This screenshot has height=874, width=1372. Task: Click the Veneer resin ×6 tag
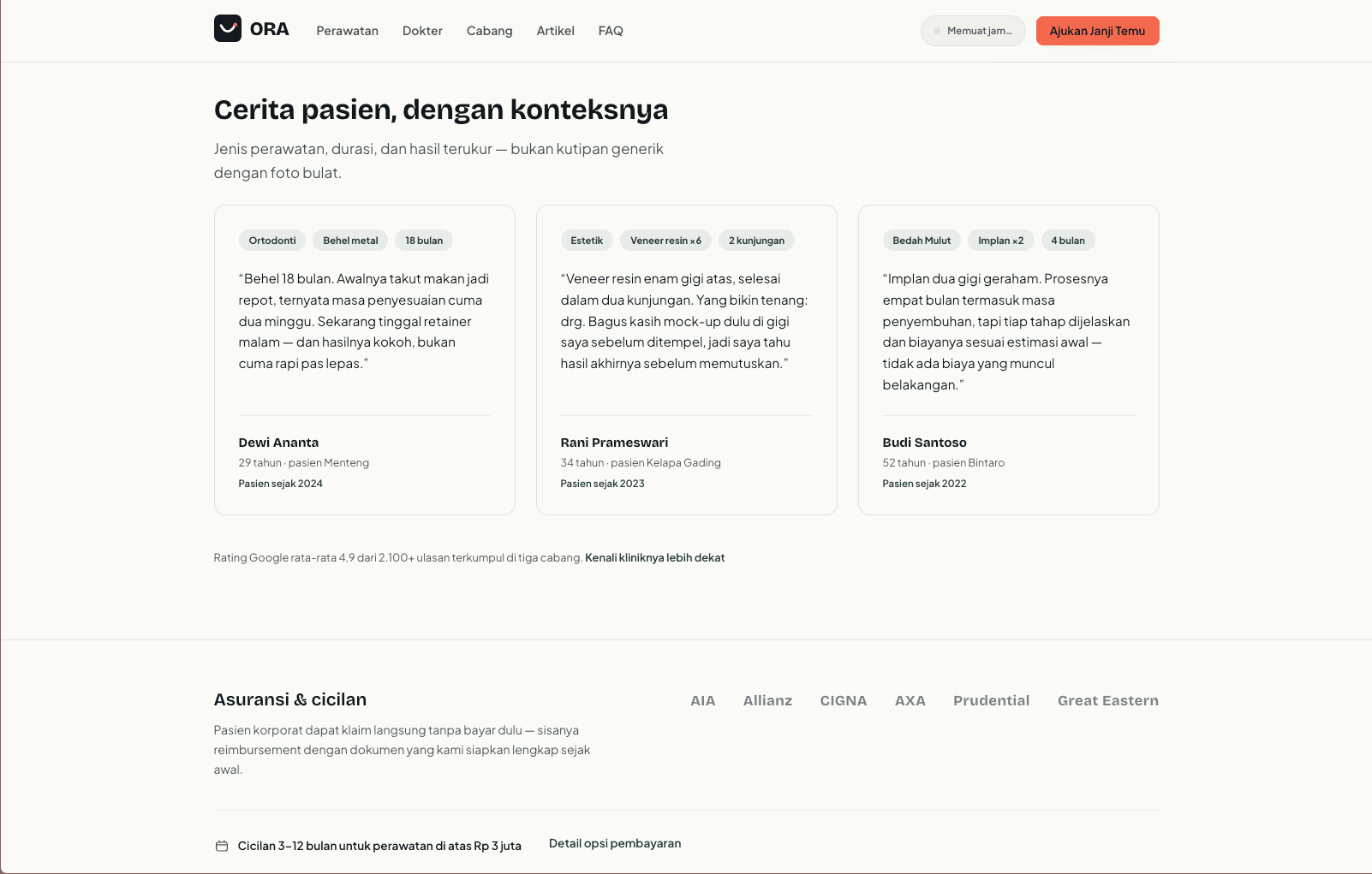tap(665, 241)
